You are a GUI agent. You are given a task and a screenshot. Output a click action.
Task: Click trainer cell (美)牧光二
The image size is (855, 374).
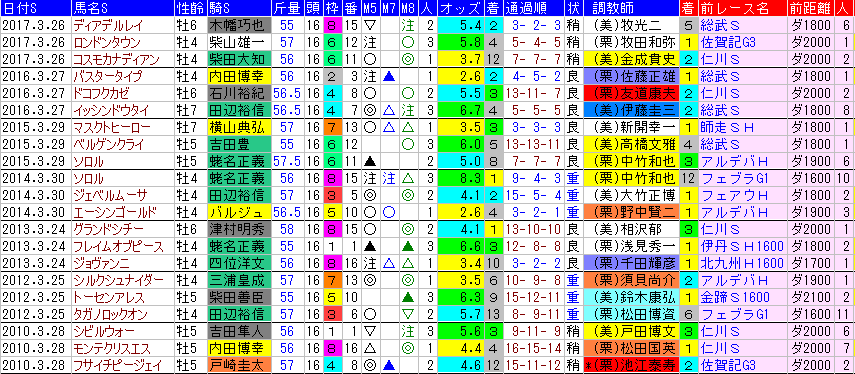(x=631, y=25)
